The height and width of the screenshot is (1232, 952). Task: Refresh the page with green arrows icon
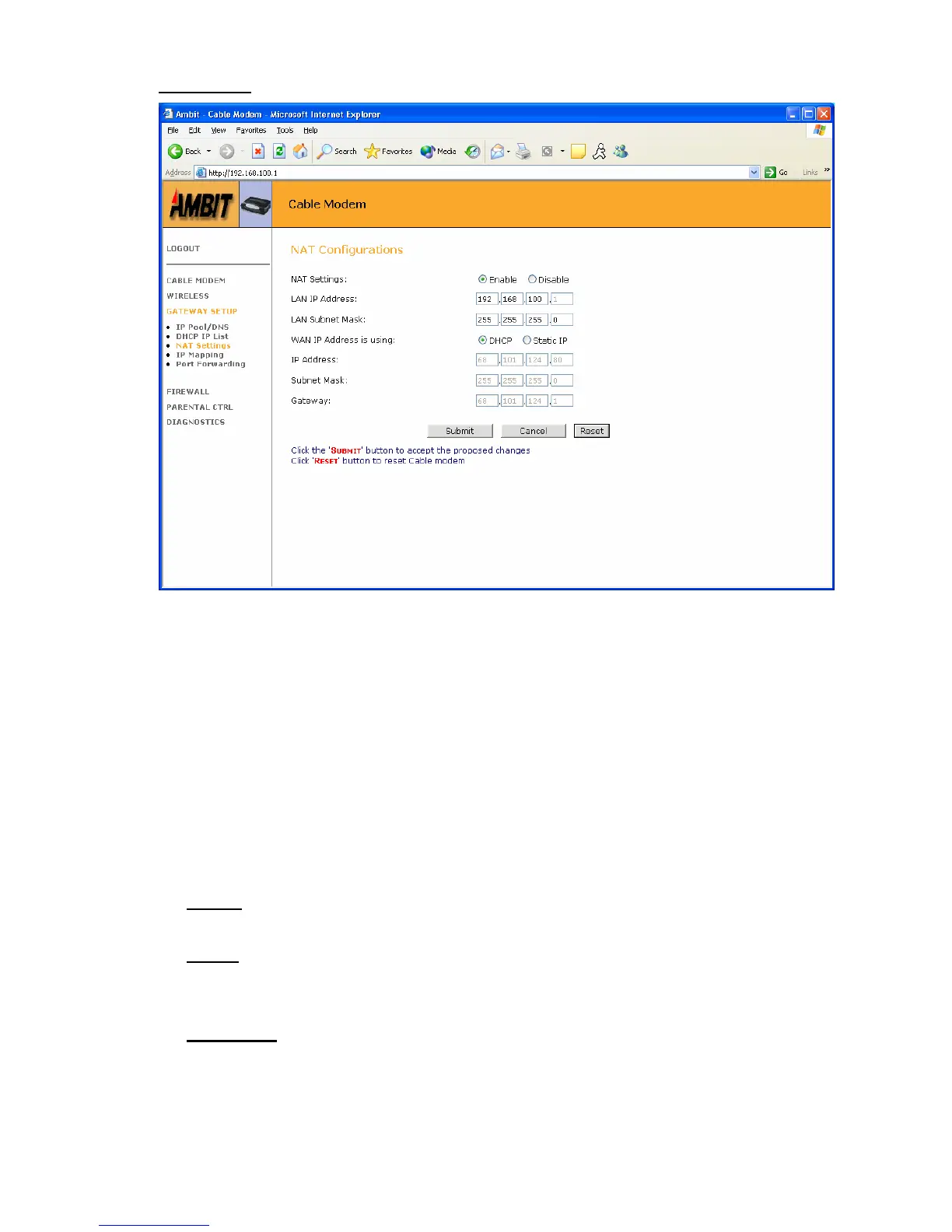tap(279, 151)
